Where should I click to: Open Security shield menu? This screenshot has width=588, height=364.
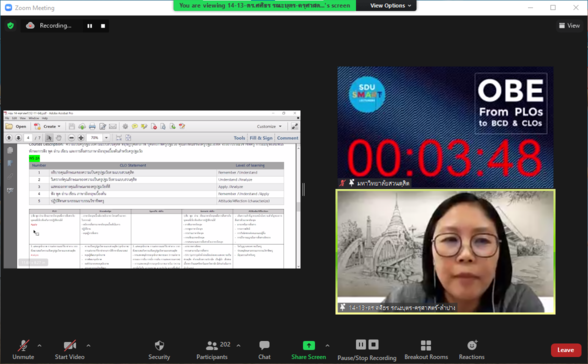click(159, 349)
